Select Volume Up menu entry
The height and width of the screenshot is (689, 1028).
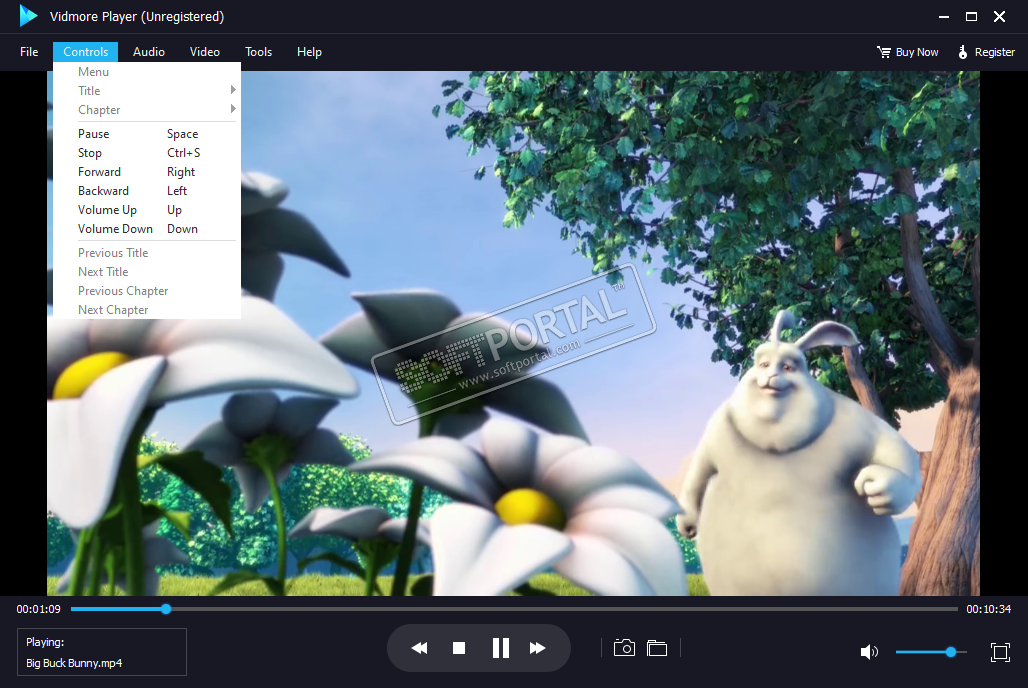pyautogui.click(x=147, y=210)
